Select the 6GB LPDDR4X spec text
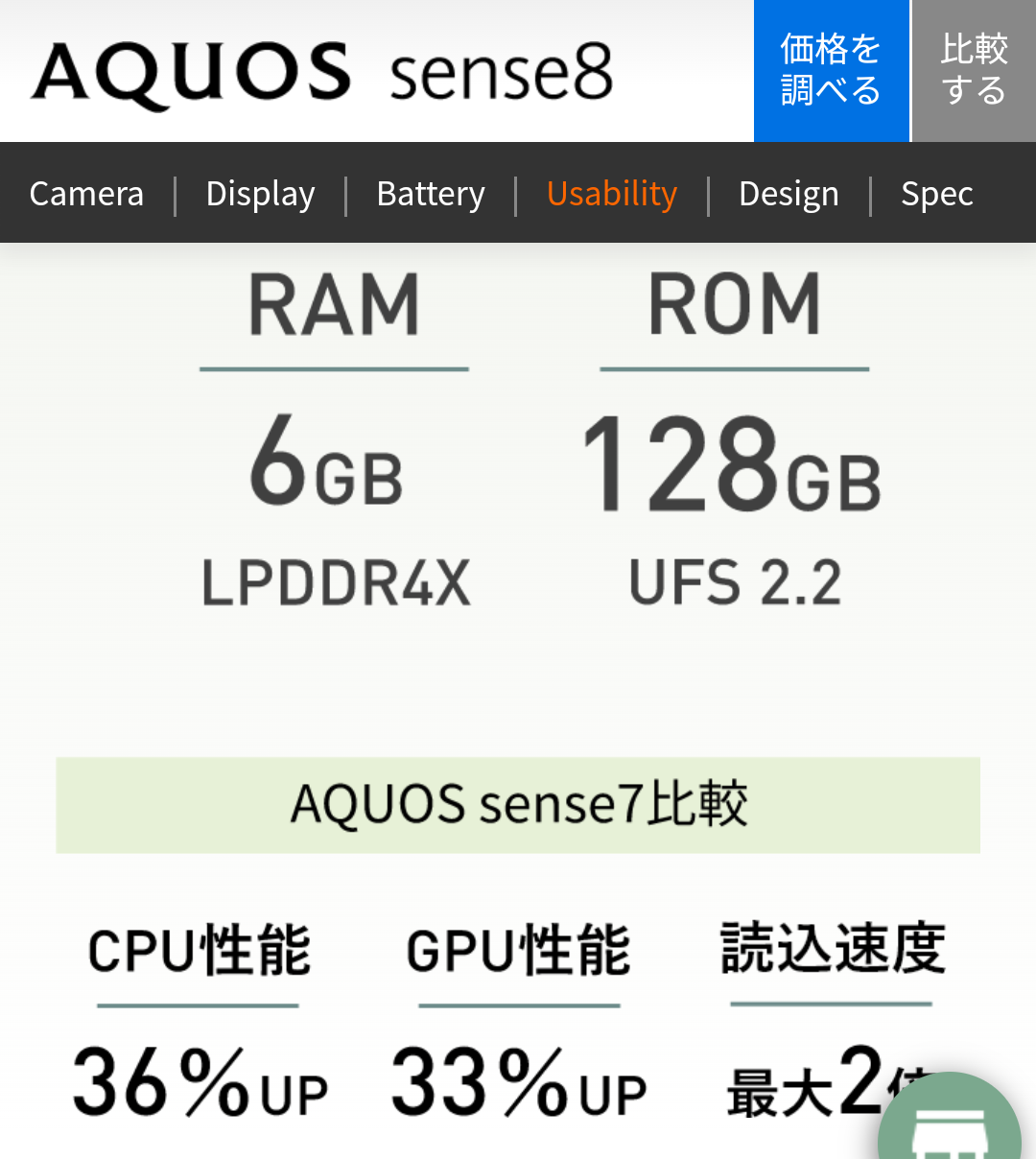This screenshot has height=1159, width=1036. tap(334, 509)
